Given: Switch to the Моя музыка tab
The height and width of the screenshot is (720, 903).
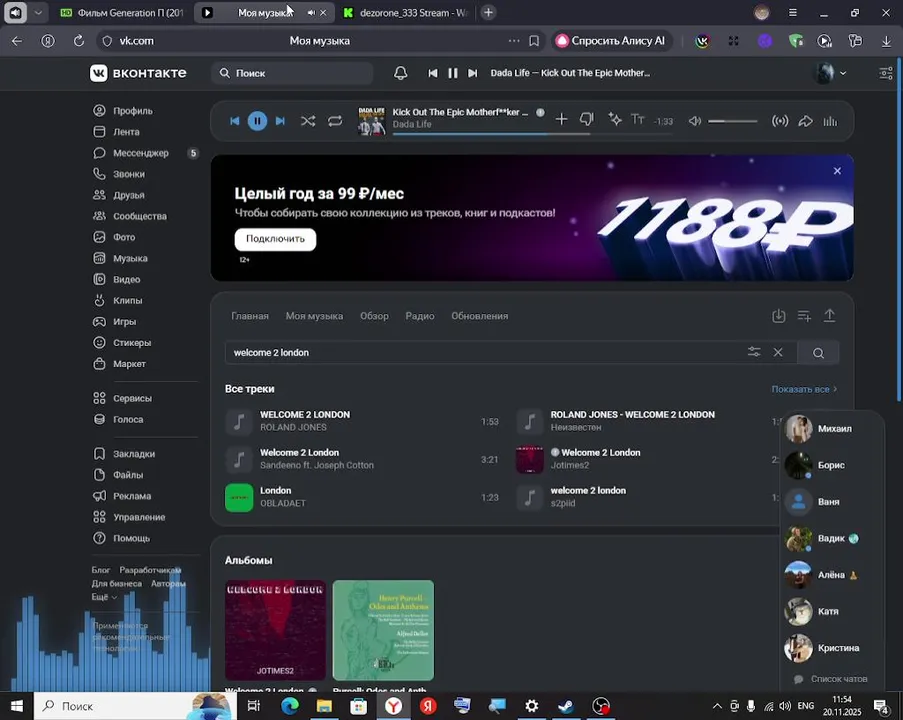Looking at the screenshot, I should 314,316.
